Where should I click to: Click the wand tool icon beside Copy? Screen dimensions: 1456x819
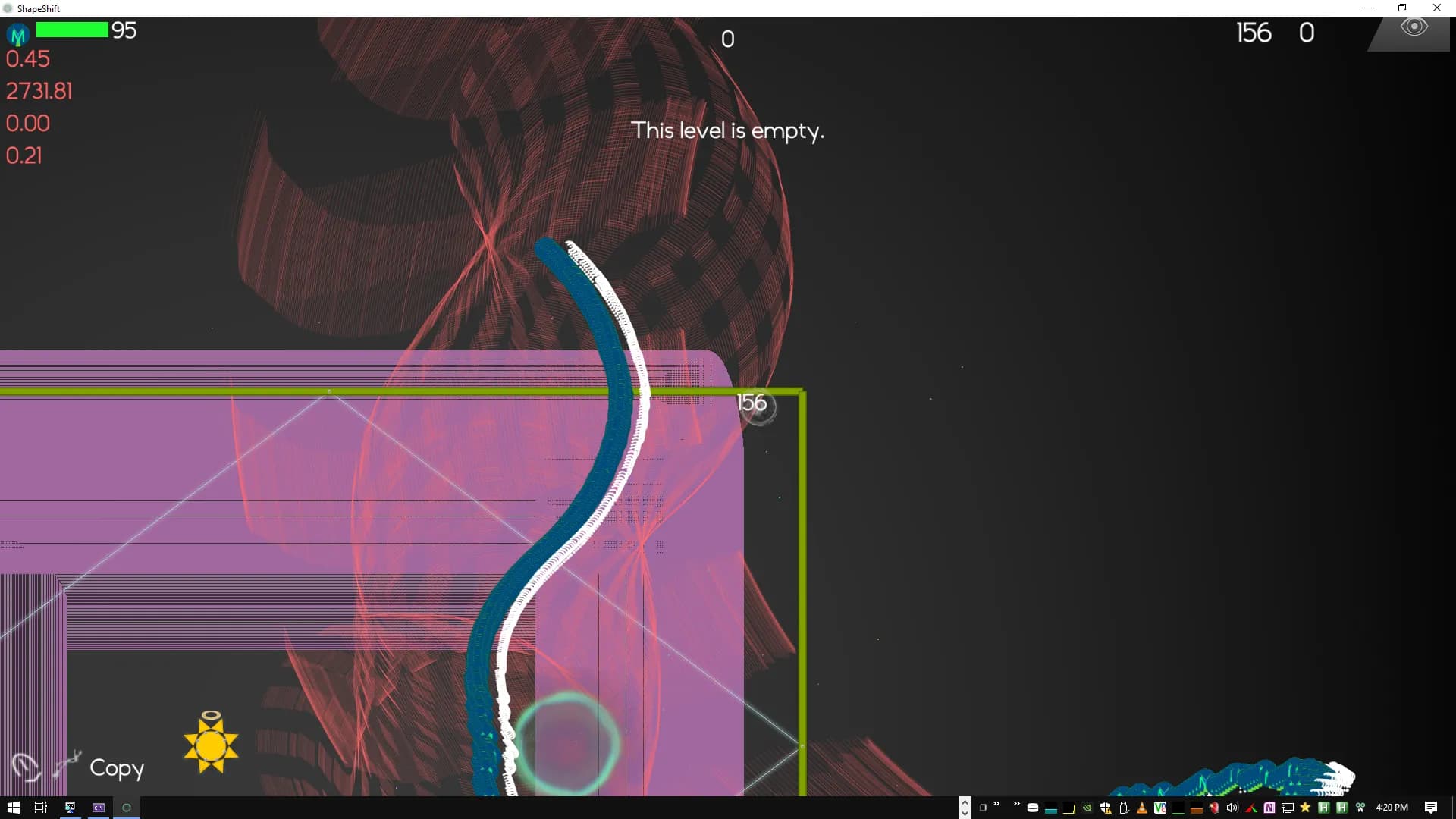click(67, 763)
